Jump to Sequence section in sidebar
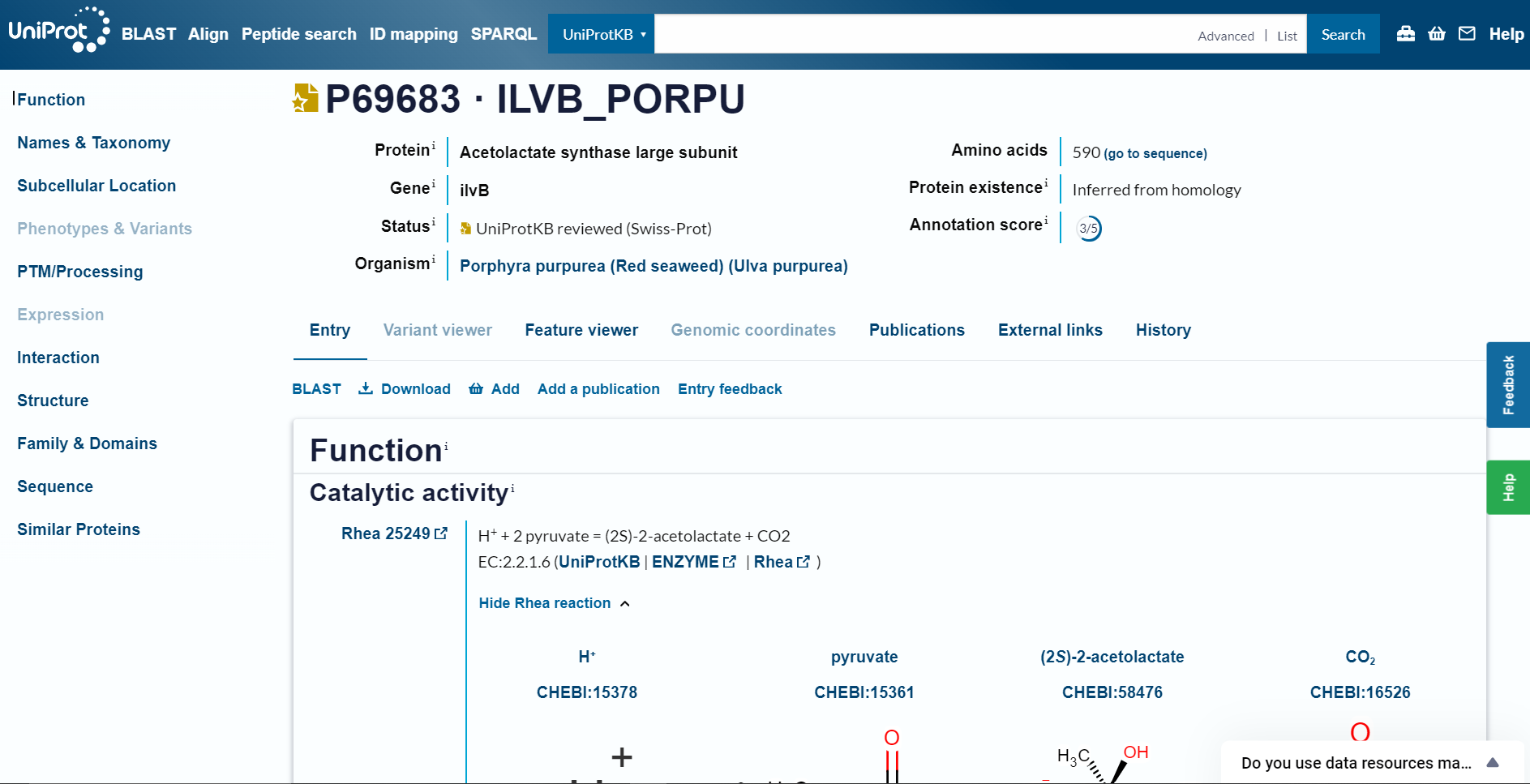Screen dimensions: 1530x784 click(x=55, y=486)
